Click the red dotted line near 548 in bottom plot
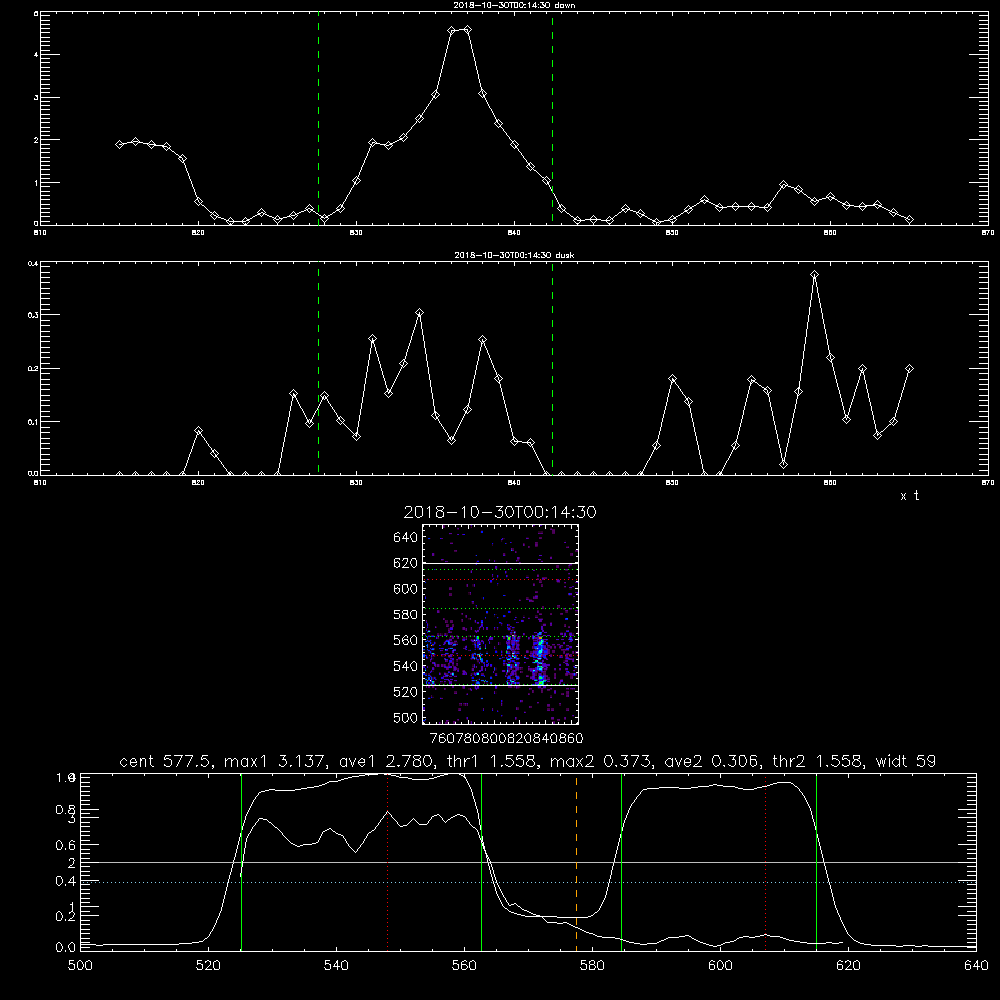The width and height of the screenshot is (1000, 1000). click(388, 861)
